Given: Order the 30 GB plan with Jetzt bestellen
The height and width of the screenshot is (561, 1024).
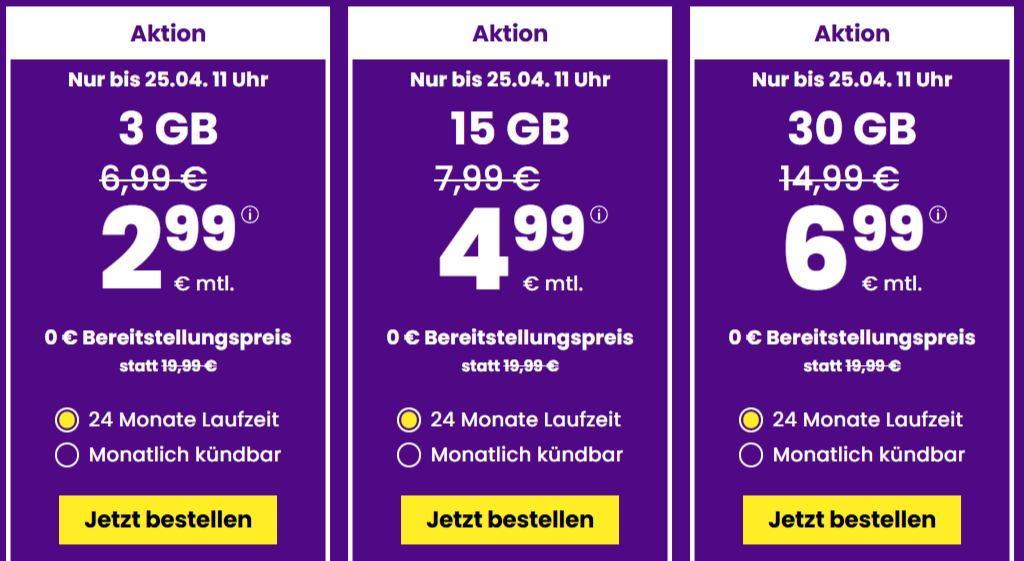Looking at the screenshot, I should tap(852, 520).
